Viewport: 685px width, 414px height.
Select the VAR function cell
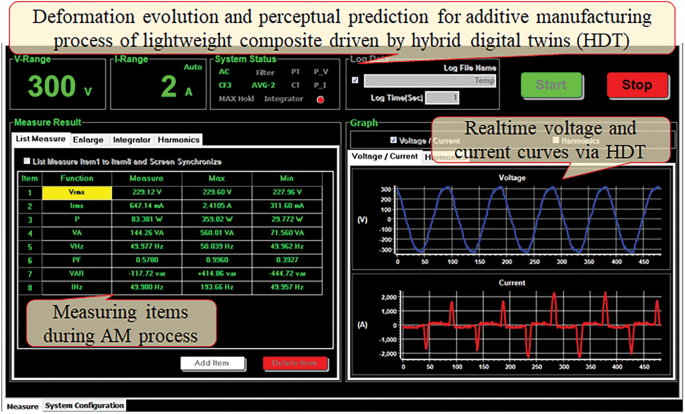(76, 274)
